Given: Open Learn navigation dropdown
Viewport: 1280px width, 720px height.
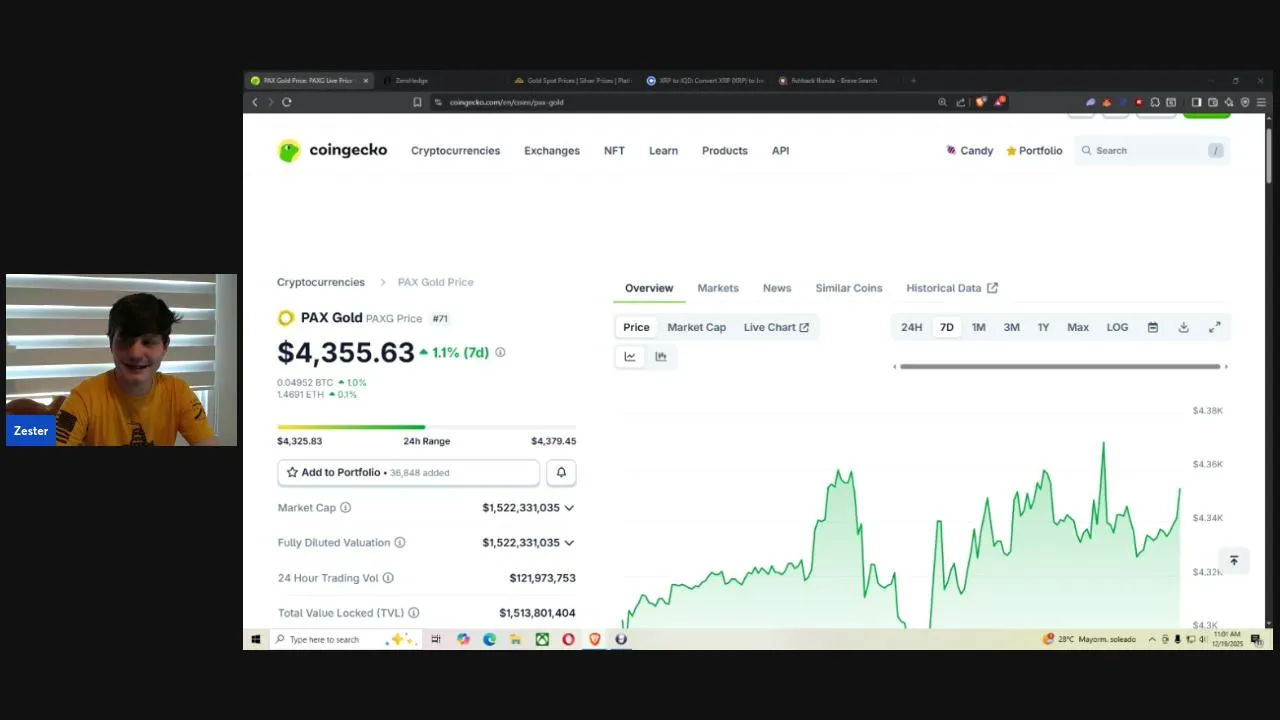Looking at the screenshot, I should (663, 151).
